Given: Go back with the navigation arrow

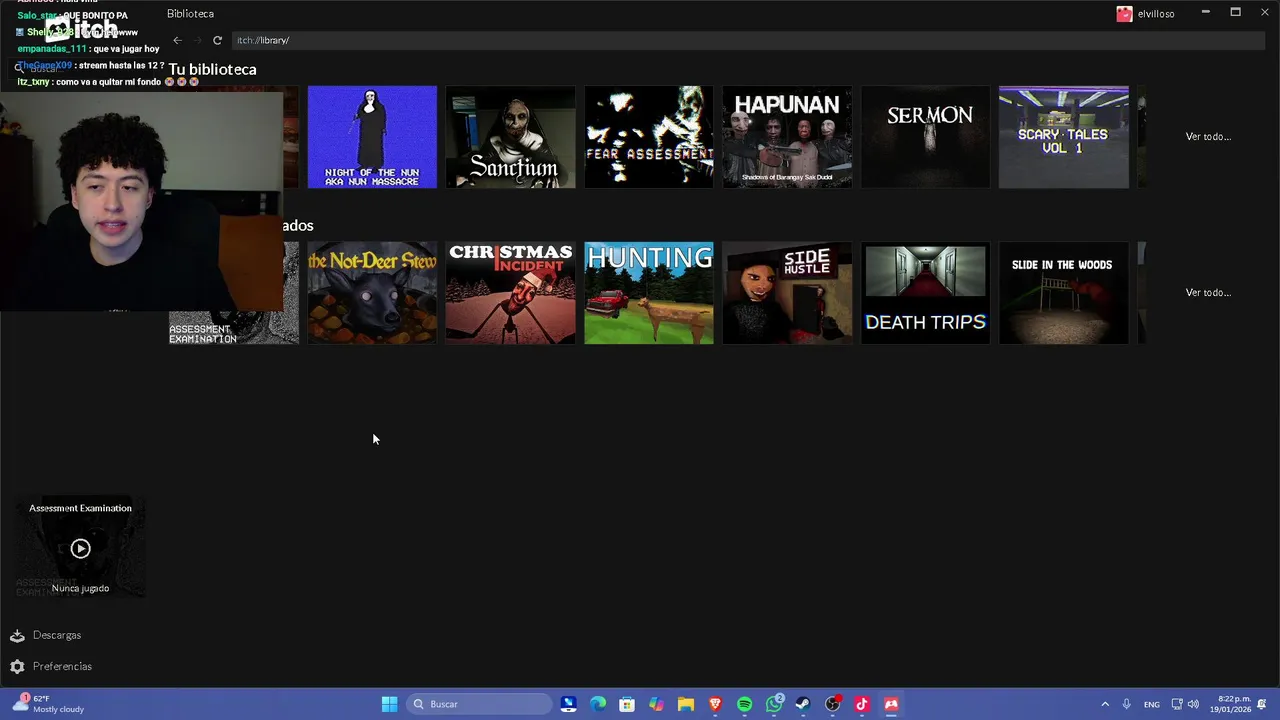Looking at the screenshot, I should pyautogui.click(x=177, y=40).
